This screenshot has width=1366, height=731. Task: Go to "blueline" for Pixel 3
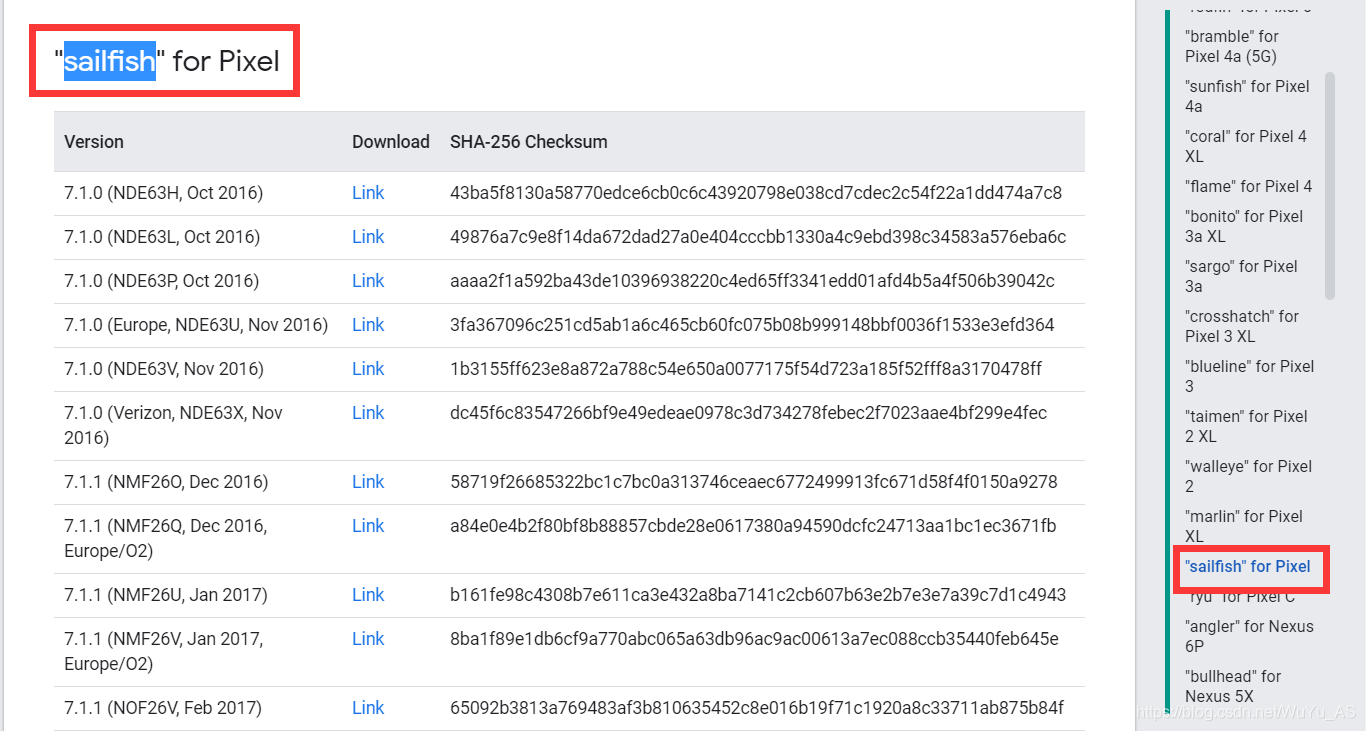click(x=1250, y=377)
